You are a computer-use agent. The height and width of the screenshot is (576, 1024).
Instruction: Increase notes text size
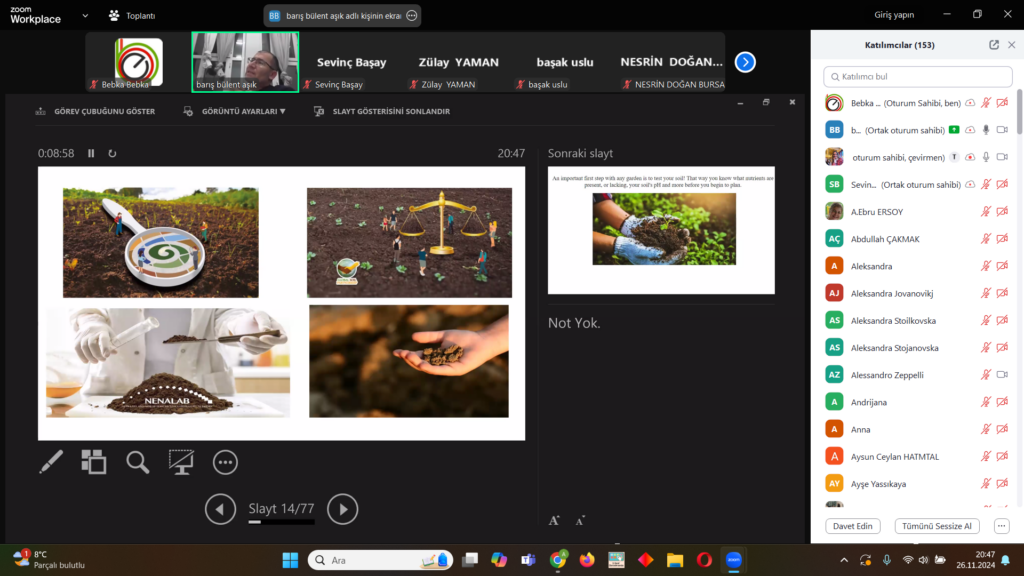(555, 520)
